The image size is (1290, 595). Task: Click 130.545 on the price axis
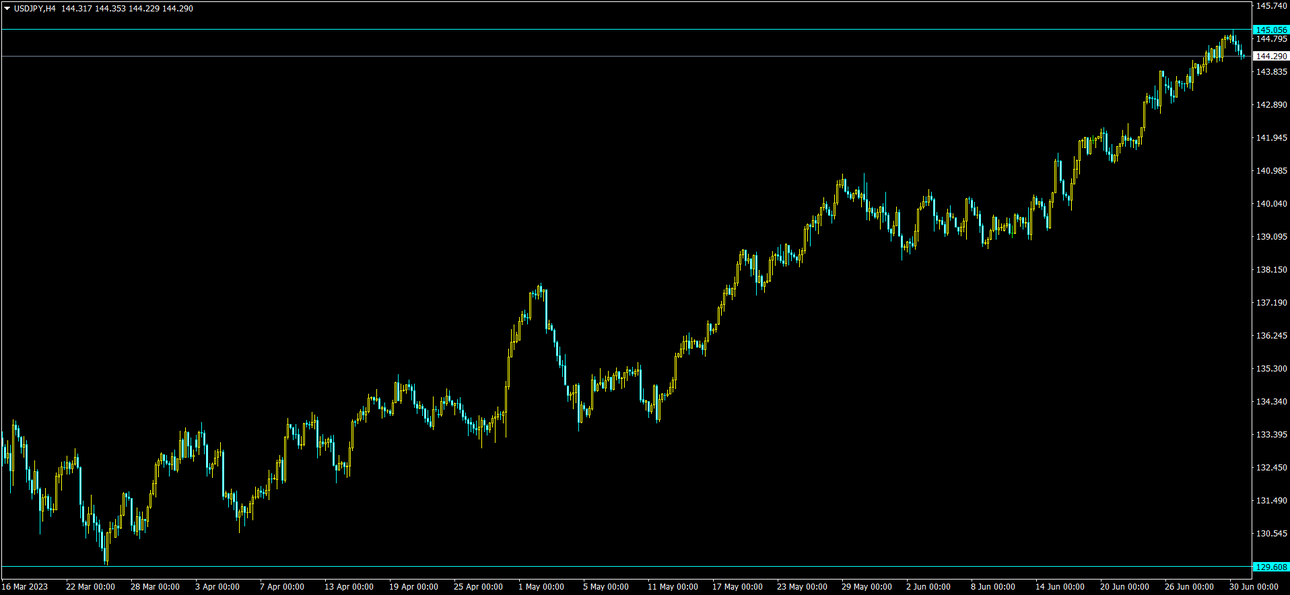click(1272, 534)
